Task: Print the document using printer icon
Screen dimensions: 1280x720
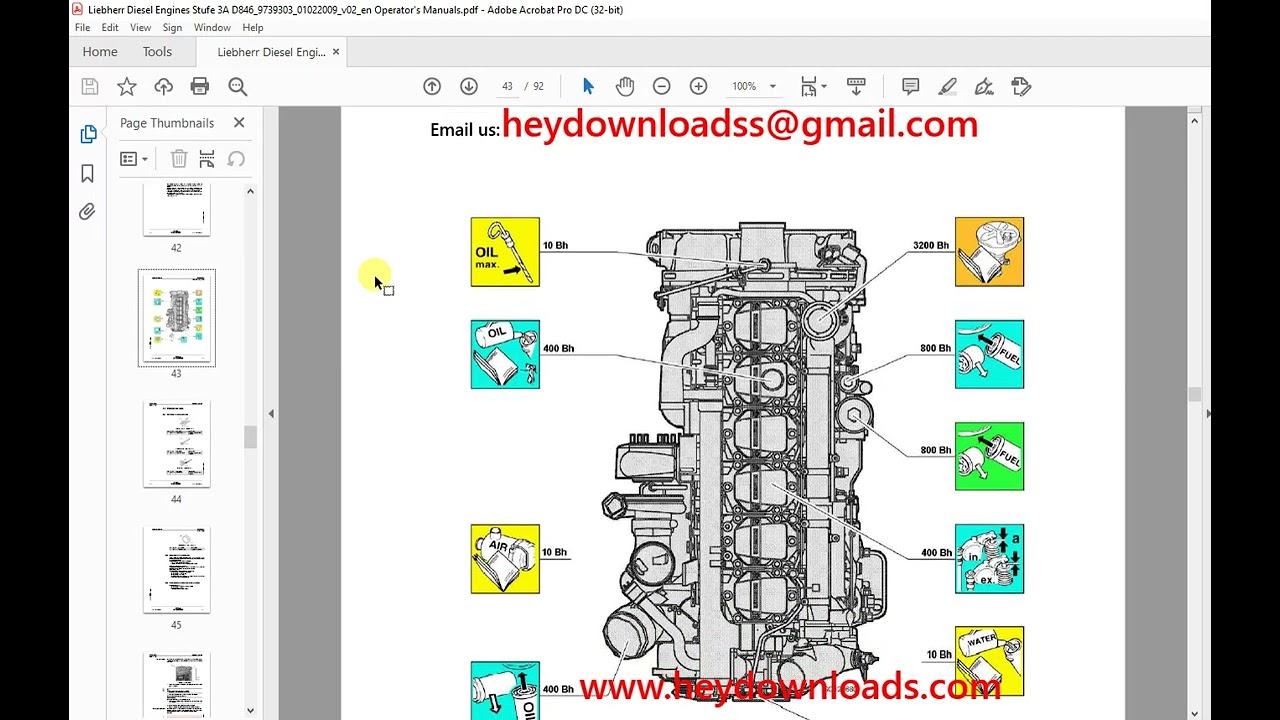Action: tap(200, 87)
